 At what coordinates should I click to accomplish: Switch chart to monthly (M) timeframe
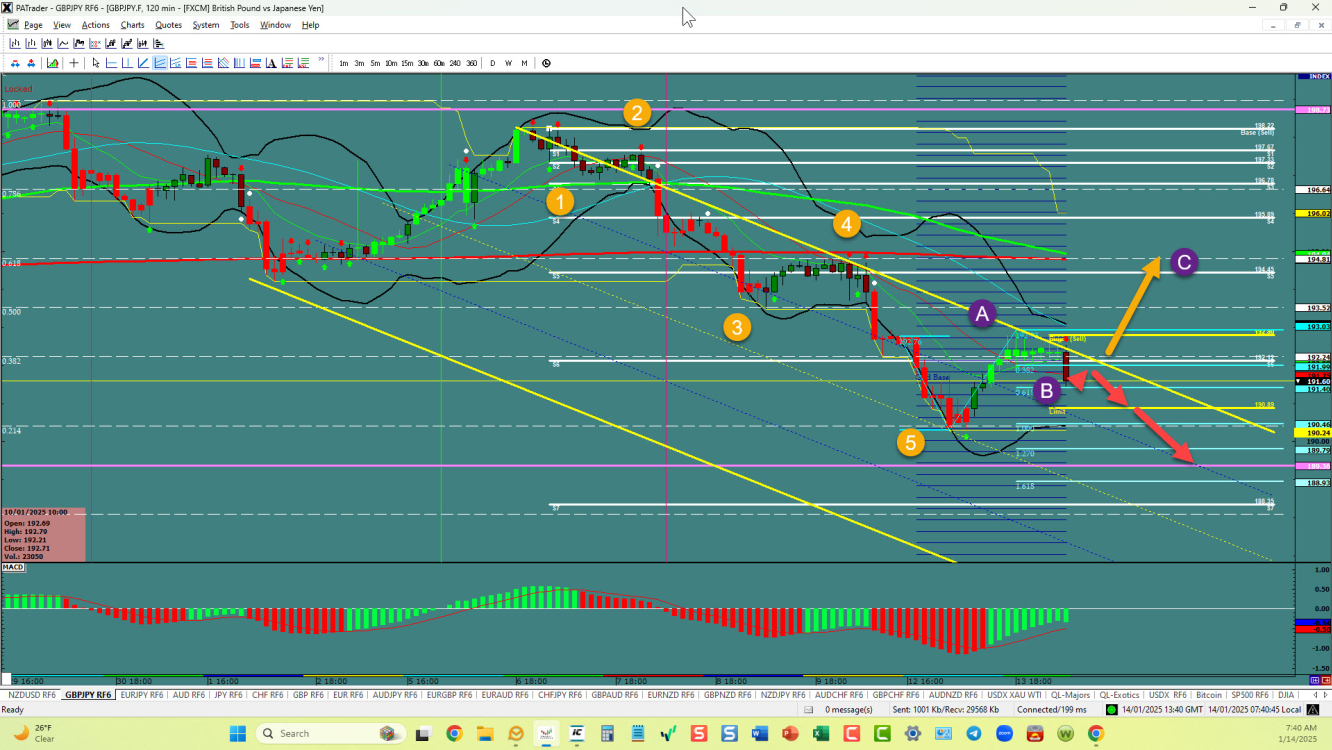pos(524,63)
